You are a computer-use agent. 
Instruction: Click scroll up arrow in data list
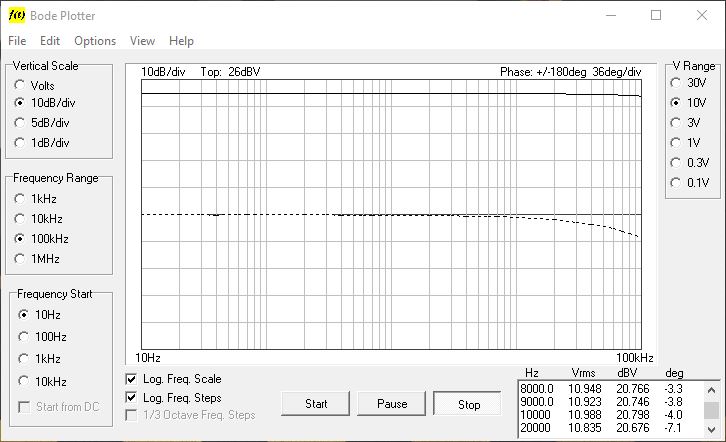(x=712, y=390)
